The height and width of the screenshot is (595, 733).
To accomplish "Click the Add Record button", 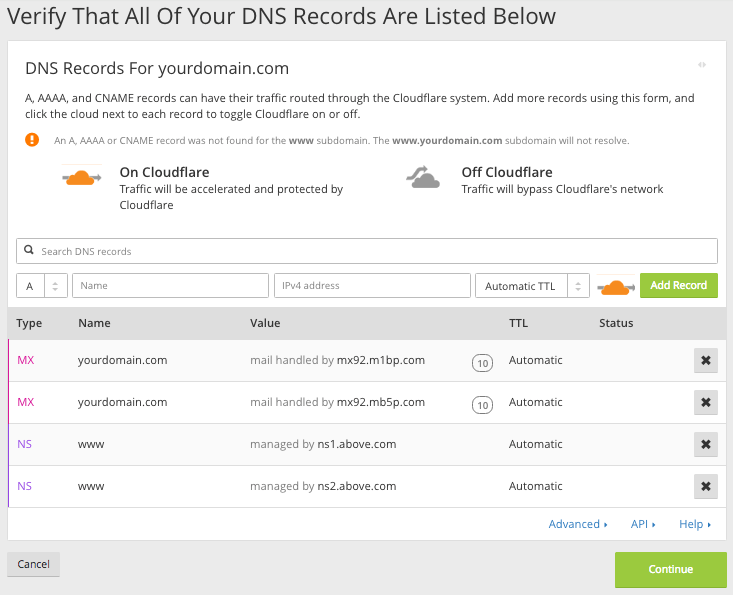I will (679, 286).
